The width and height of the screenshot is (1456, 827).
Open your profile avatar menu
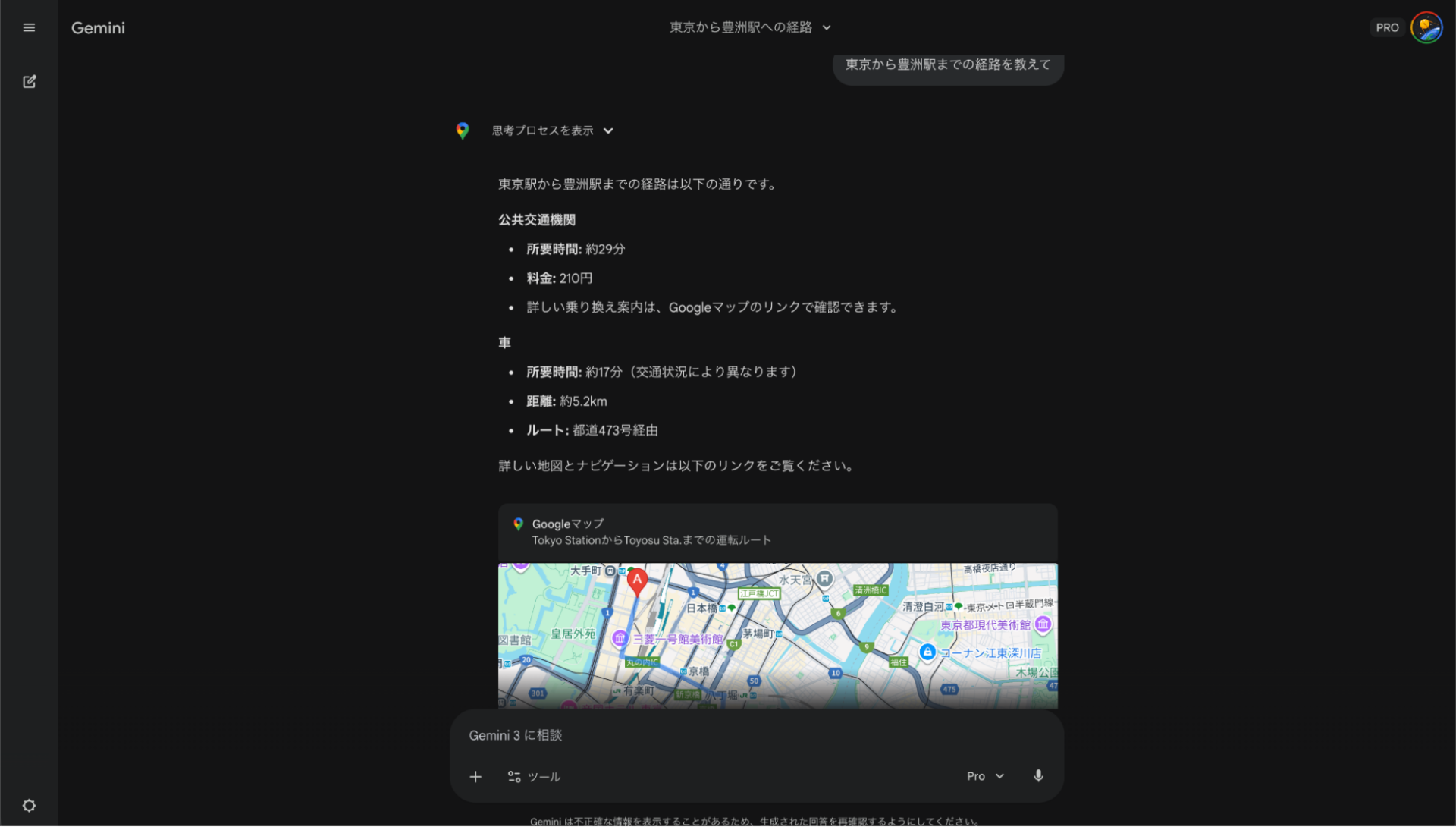(x=1427, y=27)
